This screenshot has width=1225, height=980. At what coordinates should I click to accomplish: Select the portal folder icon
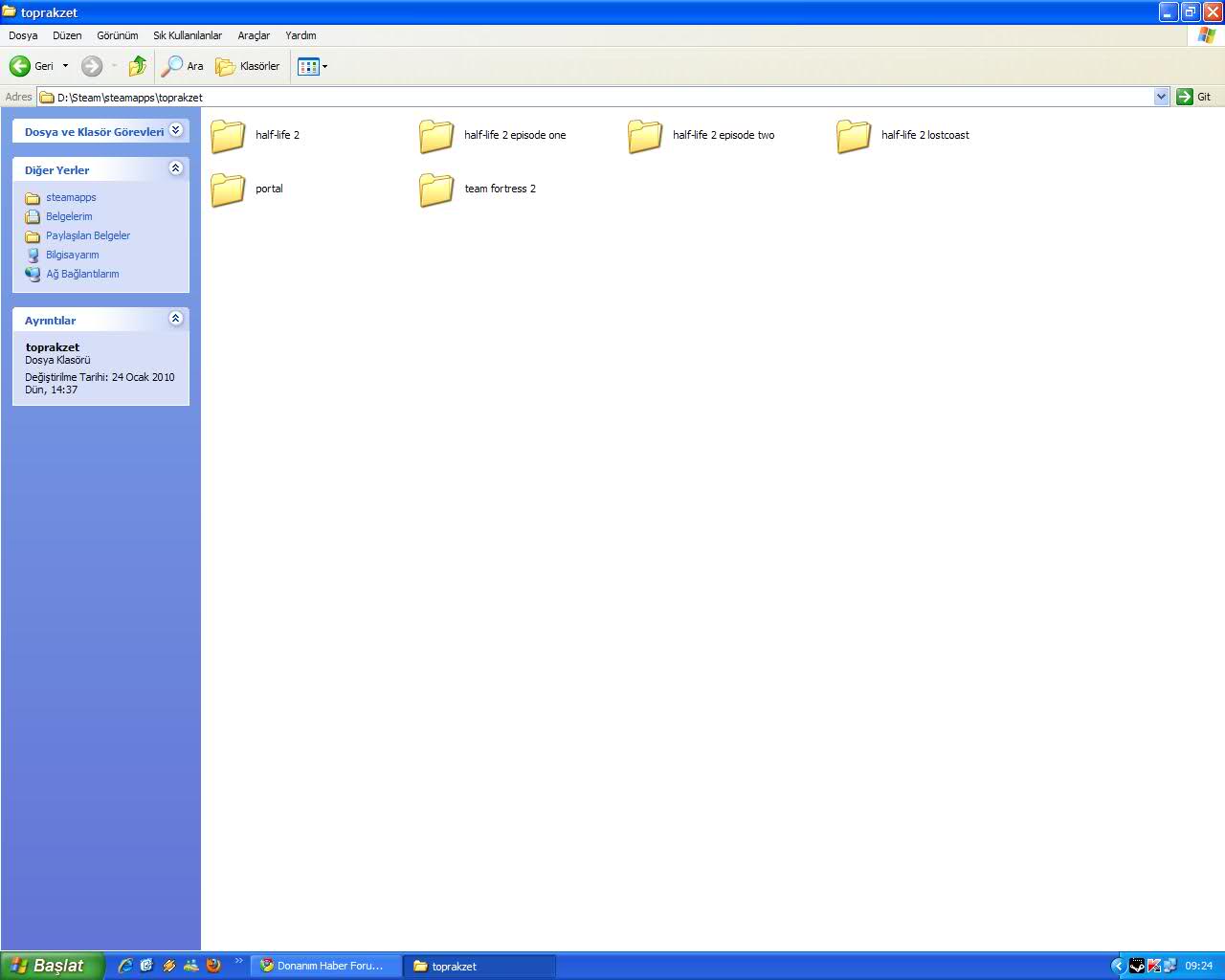click(228, 189)
